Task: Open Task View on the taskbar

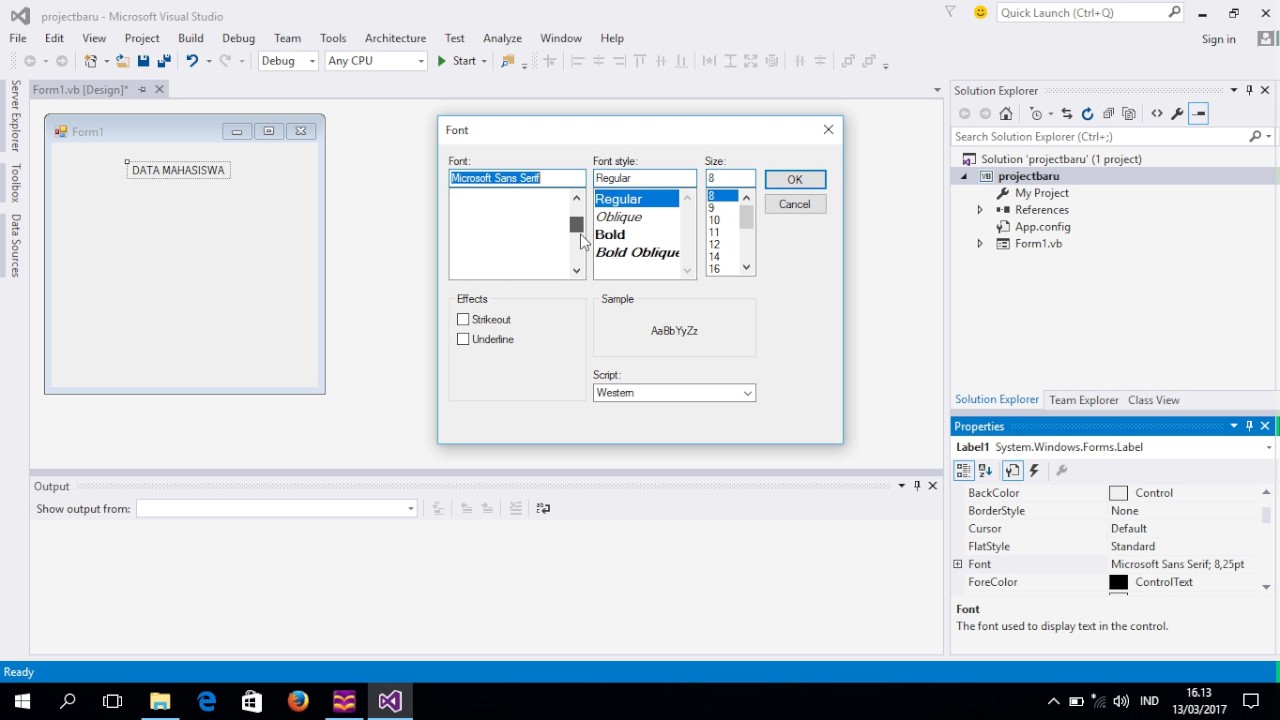Action: tap(113, 701)
